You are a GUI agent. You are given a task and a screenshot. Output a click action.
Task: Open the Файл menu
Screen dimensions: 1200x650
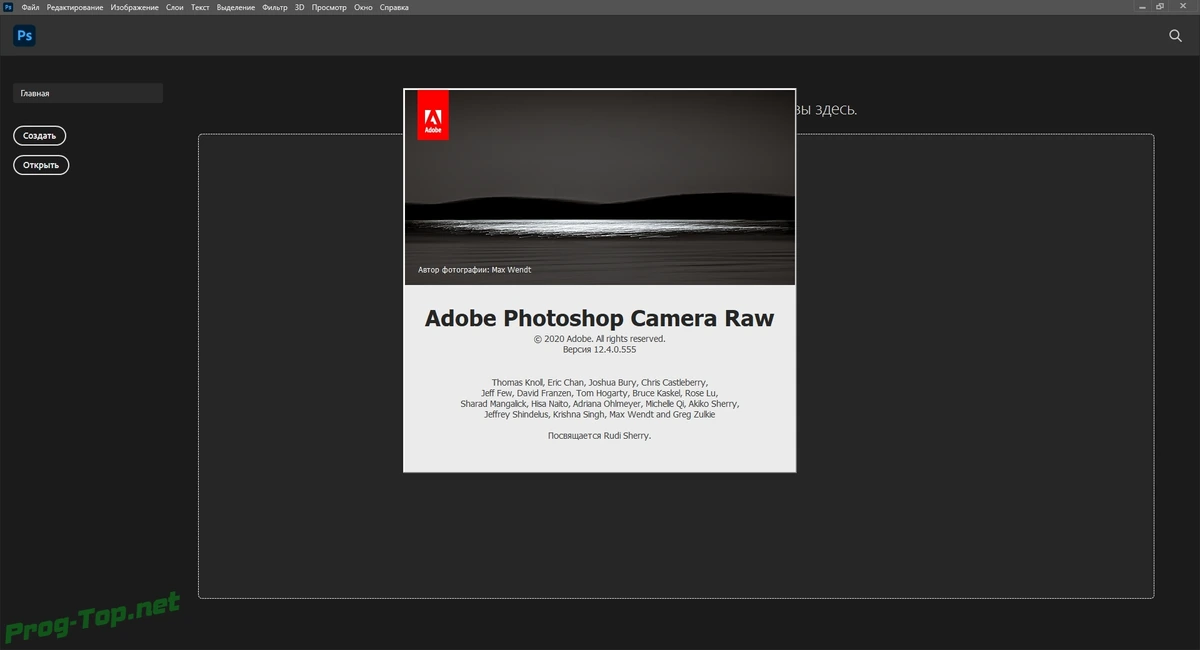click(x=30, y=7)
